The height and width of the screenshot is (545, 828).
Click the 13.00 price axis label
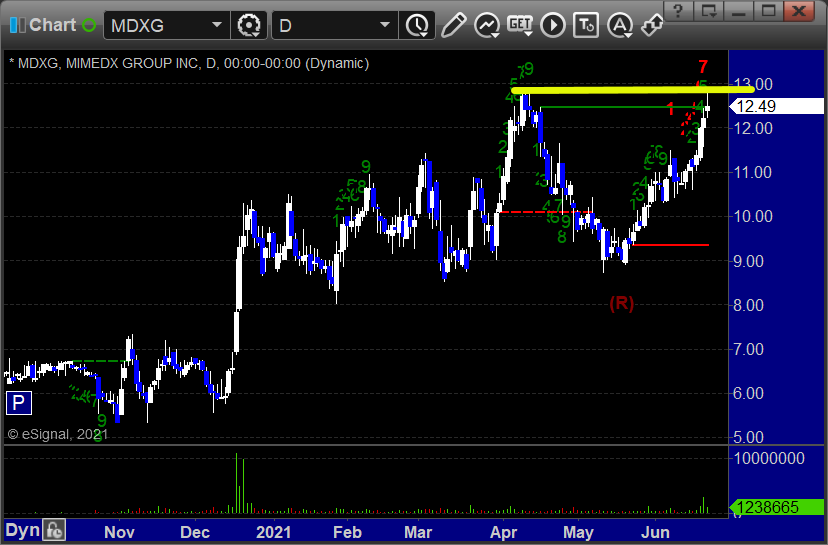[753, 84]
